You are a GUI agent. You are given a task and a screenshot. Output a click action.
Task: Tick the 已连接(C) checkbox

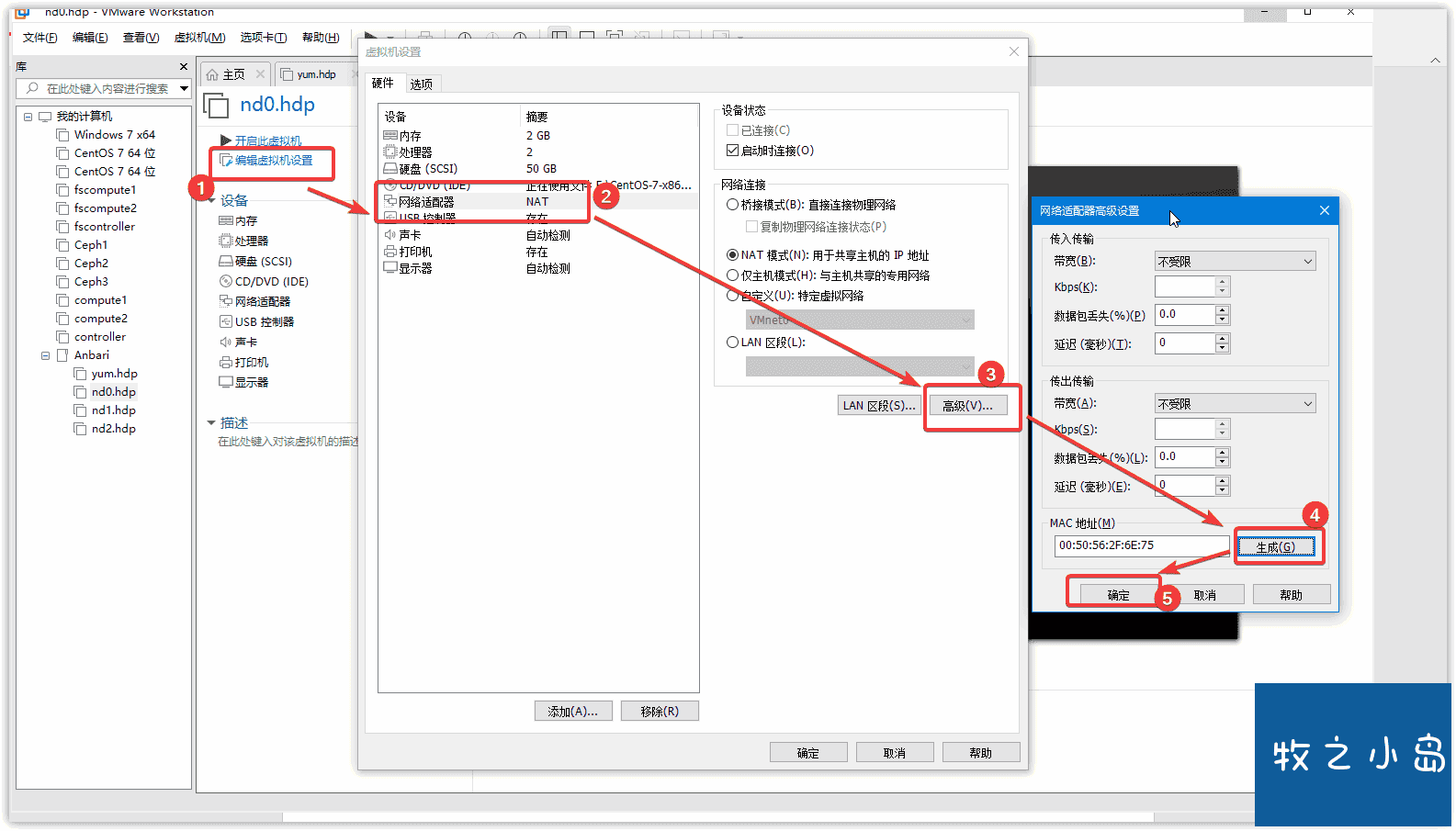732,130
